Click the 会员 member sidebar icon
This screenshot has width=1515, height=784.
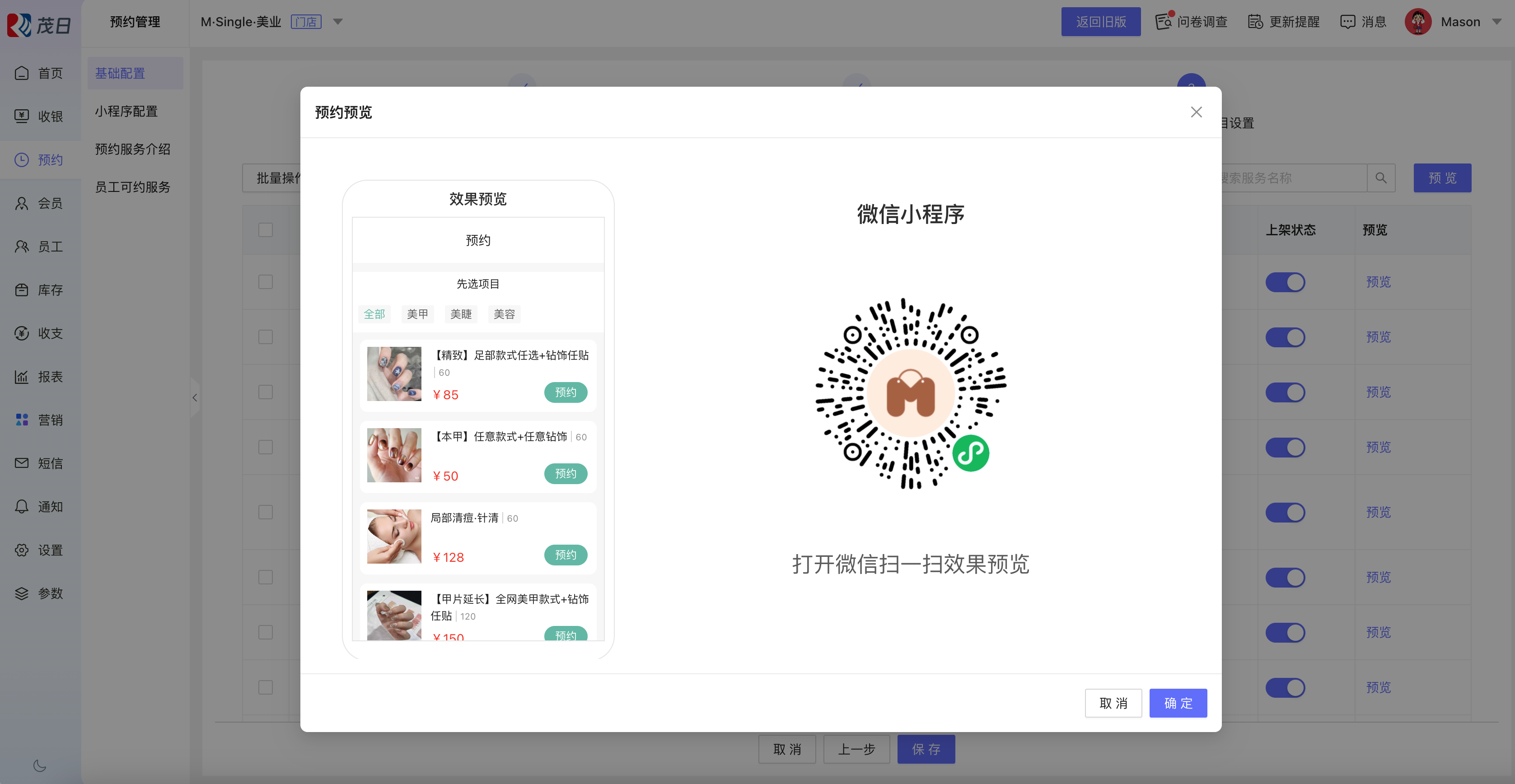click(x=22, y=204)
